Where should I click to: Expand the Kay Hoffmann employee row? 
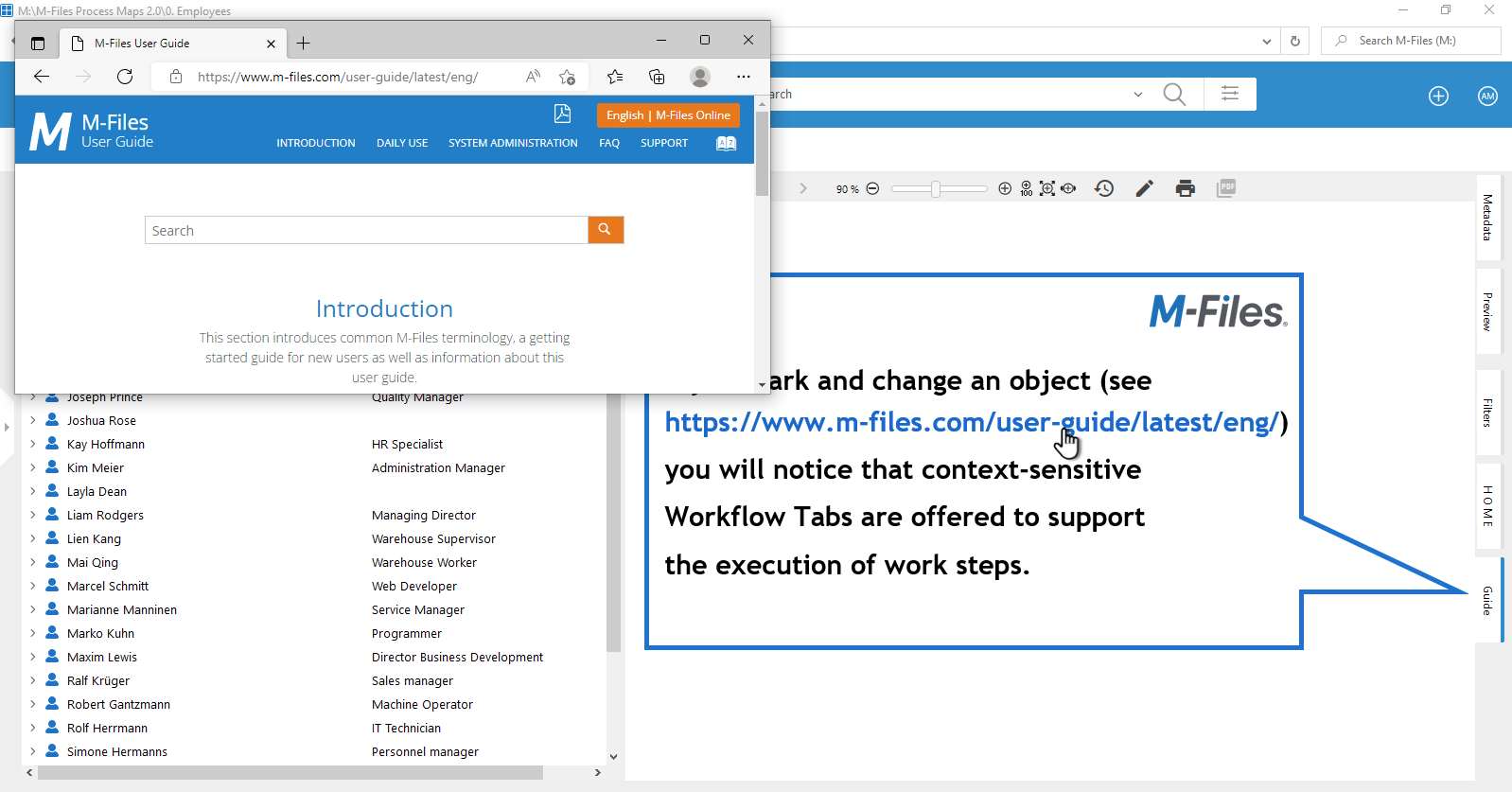click(x=33, y=444)
